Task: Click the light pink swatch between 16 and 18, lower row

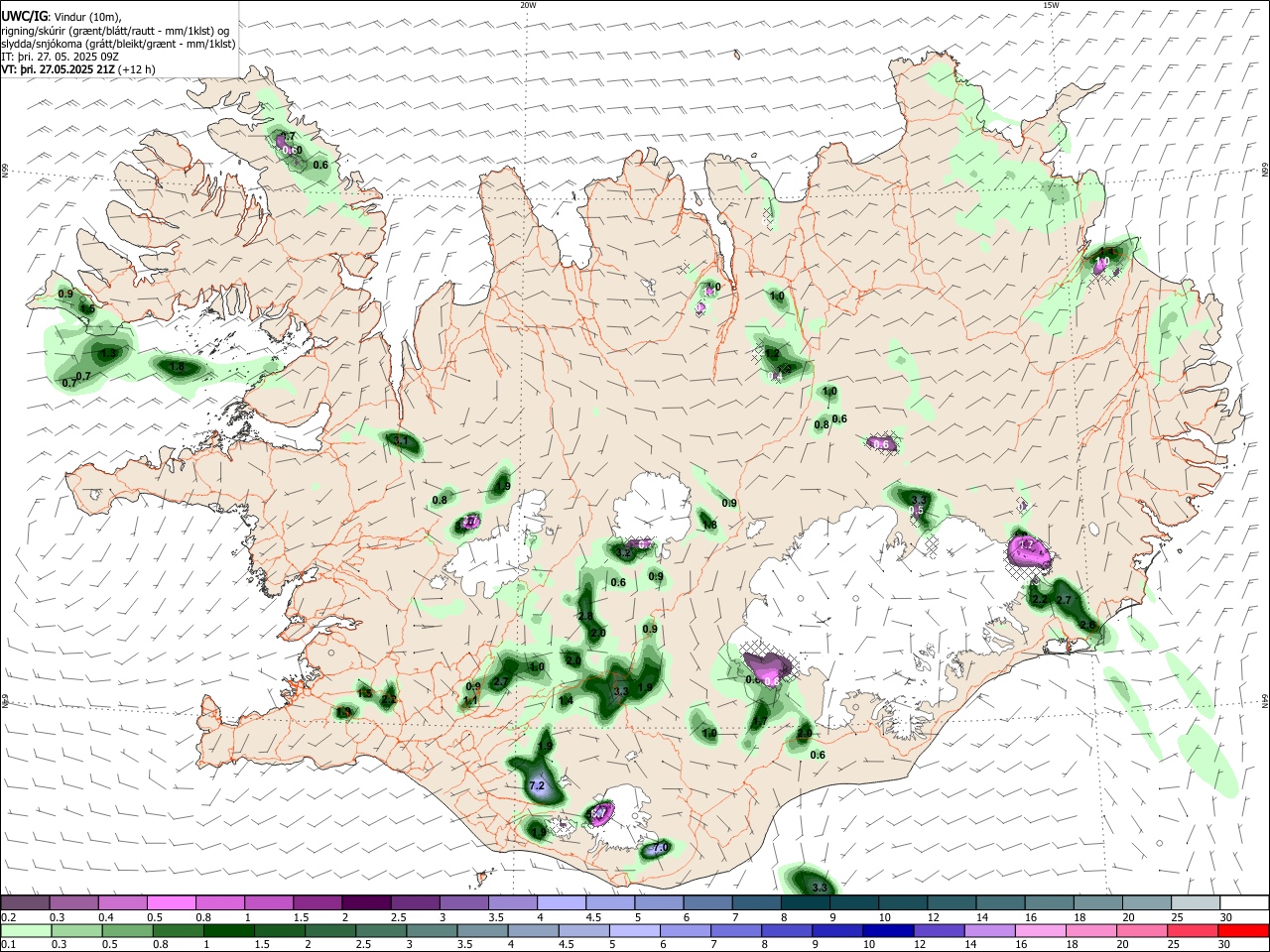Action: point(1040,930)
